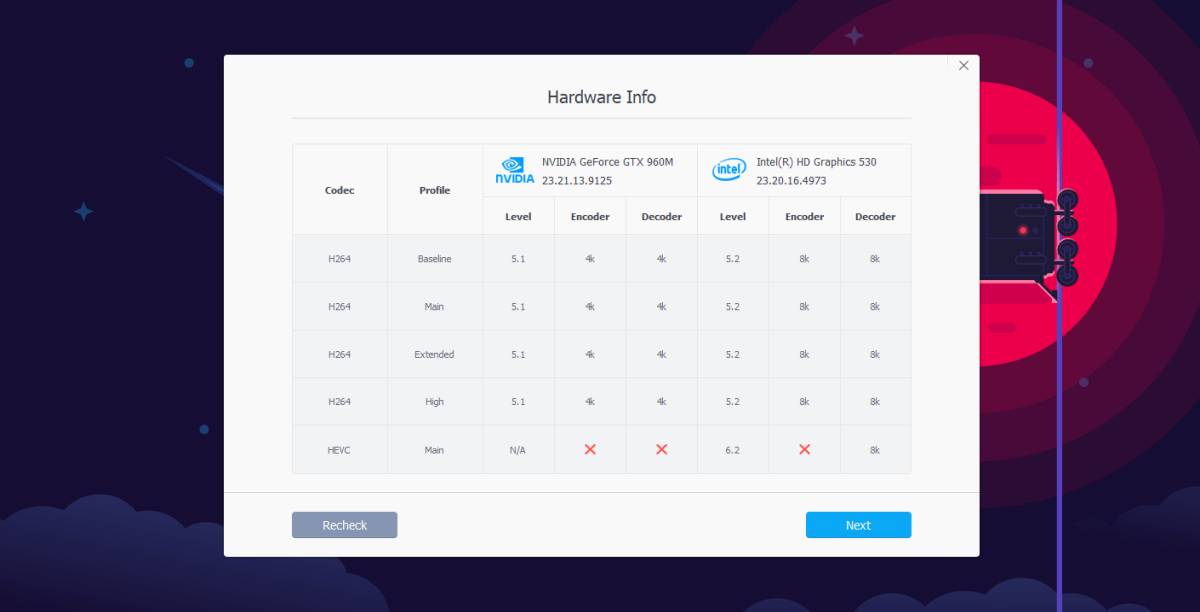Select the H264 cell in the High row
The height and width of the screenshot is (612, 1200).
click(x=340, y=402)
